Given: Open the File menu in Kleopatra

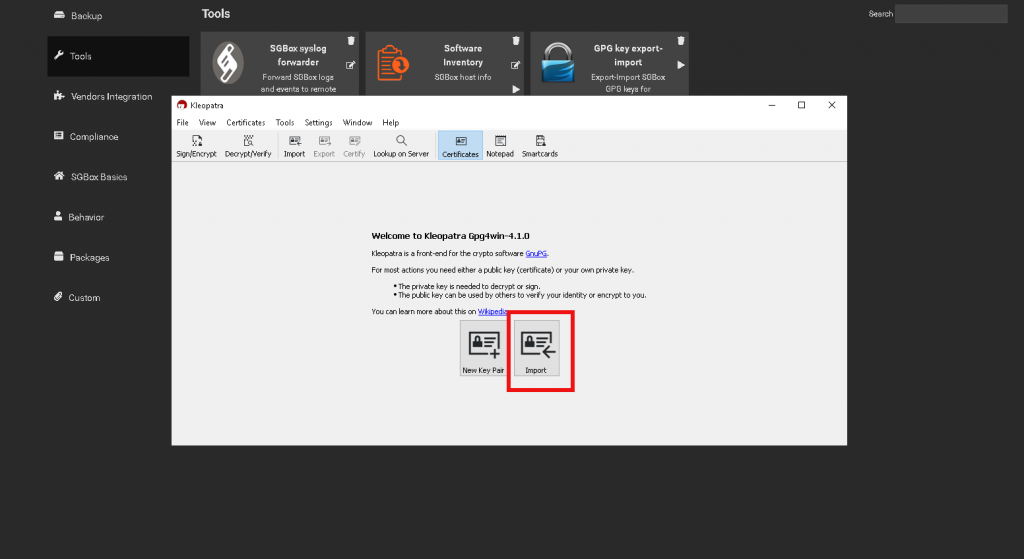Looking at the screenshot, I should (x=182, y=122).
